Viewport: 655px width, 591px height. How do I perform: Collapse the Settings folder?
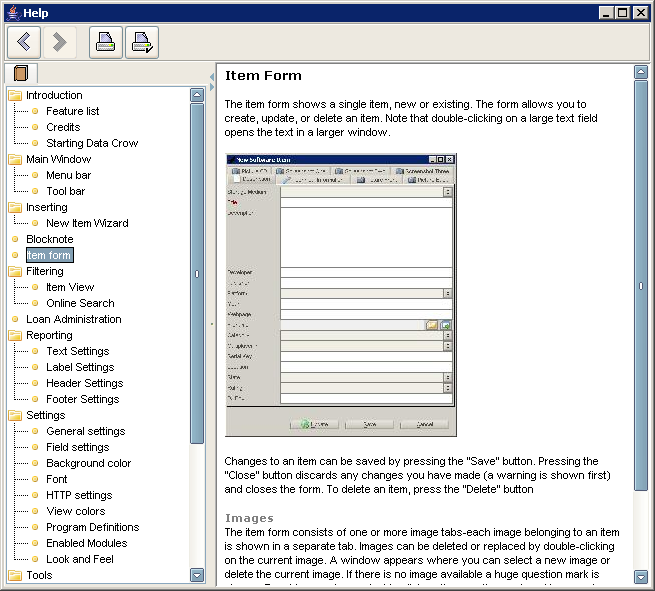click(x=15, y=415)
